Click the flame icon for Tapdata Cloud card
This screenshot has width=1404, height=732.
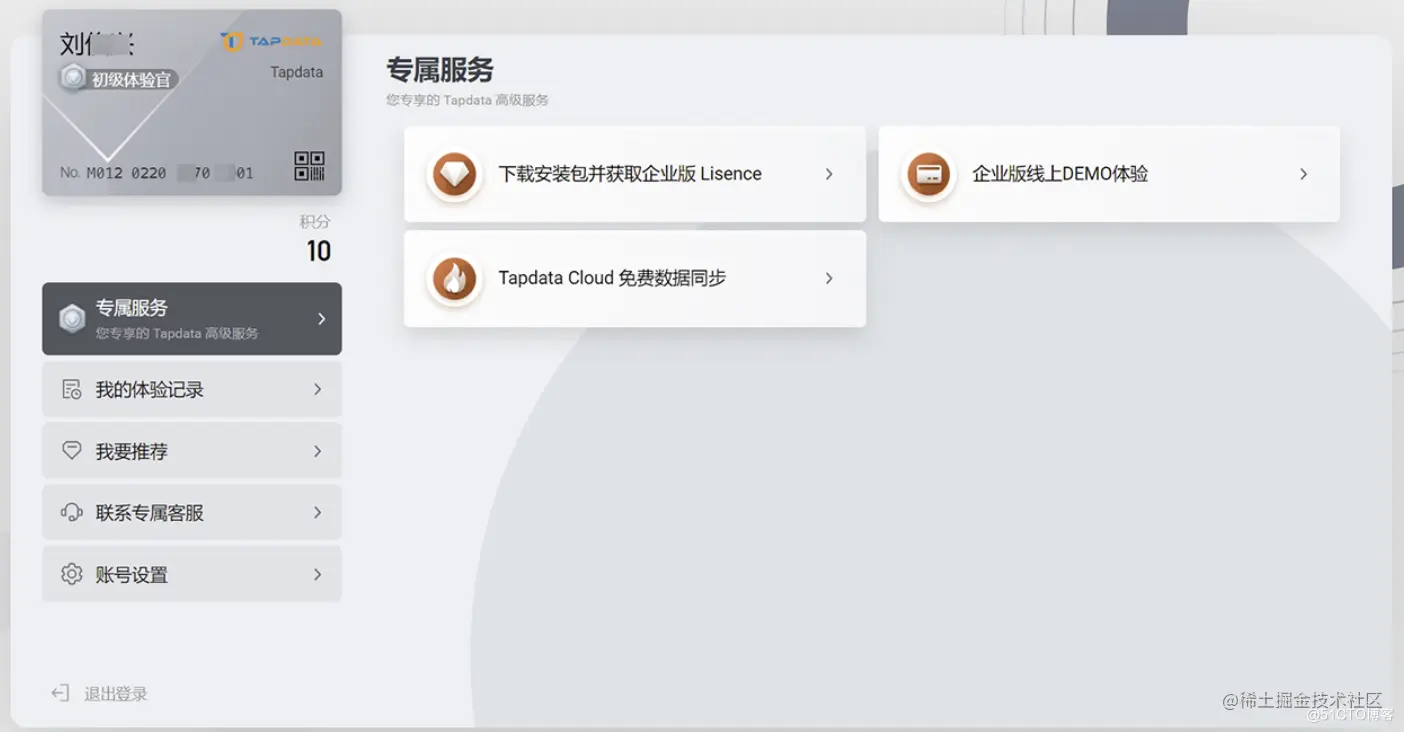454,278
